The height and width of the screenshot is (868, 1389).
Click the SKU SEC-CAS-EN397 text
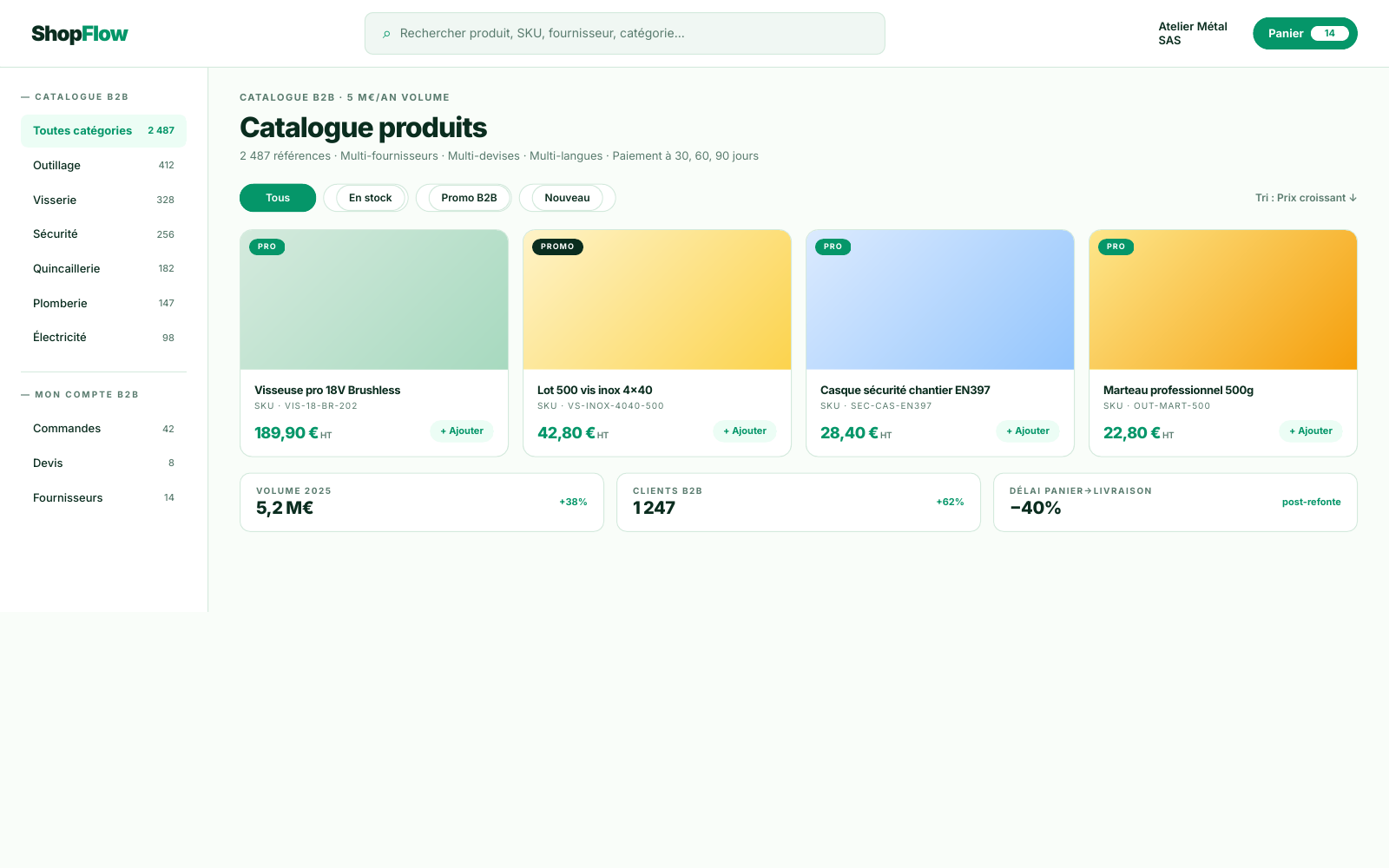[876, 406]
